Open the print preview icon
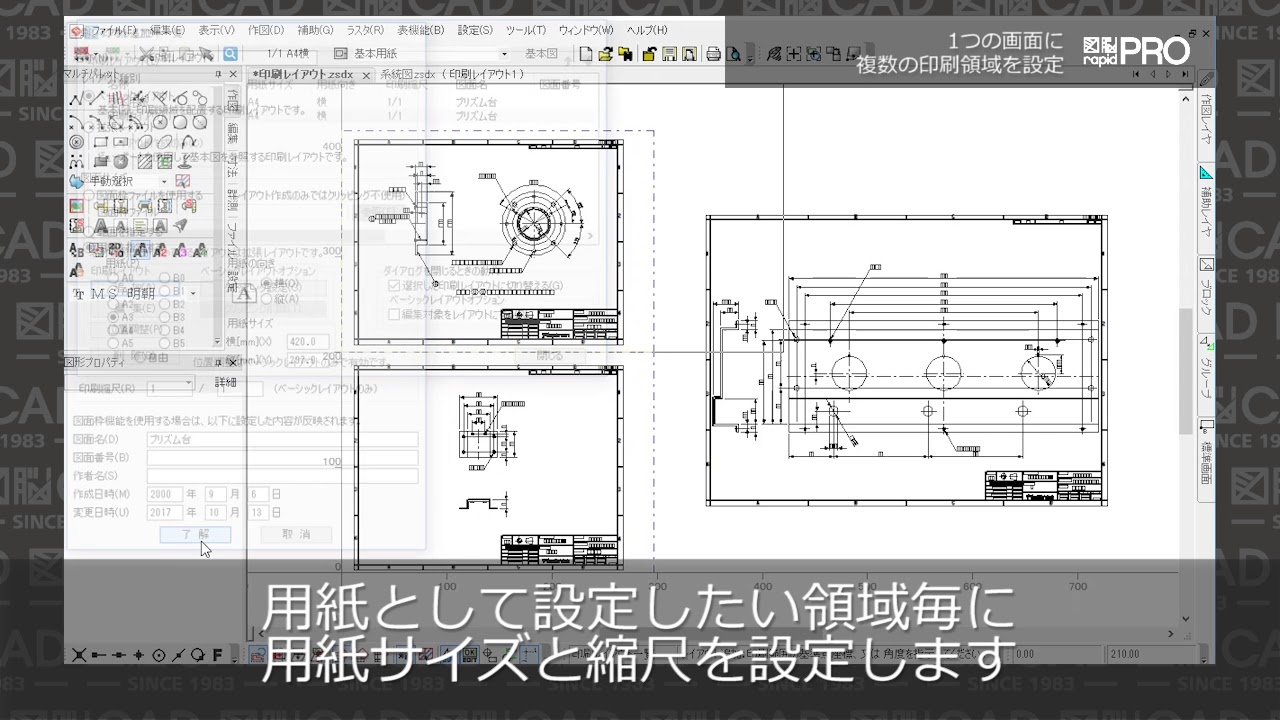The height and width of the screenshot is (720, 1280). (736, 55)
